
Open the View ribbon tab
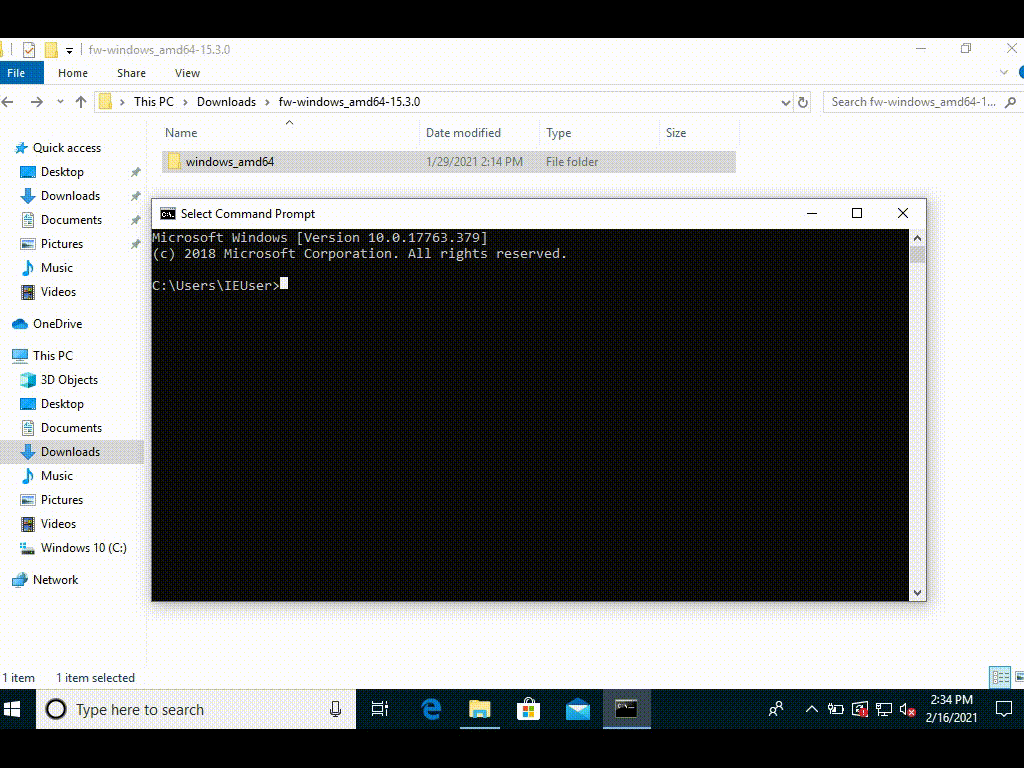pyautogui.click(x=187, y=73)
